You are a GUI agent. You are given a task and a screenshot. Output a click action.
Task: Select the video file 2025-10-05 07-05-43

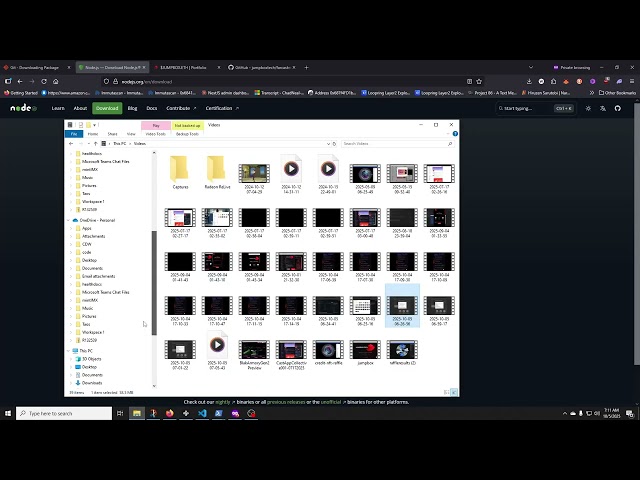point(217,351)
